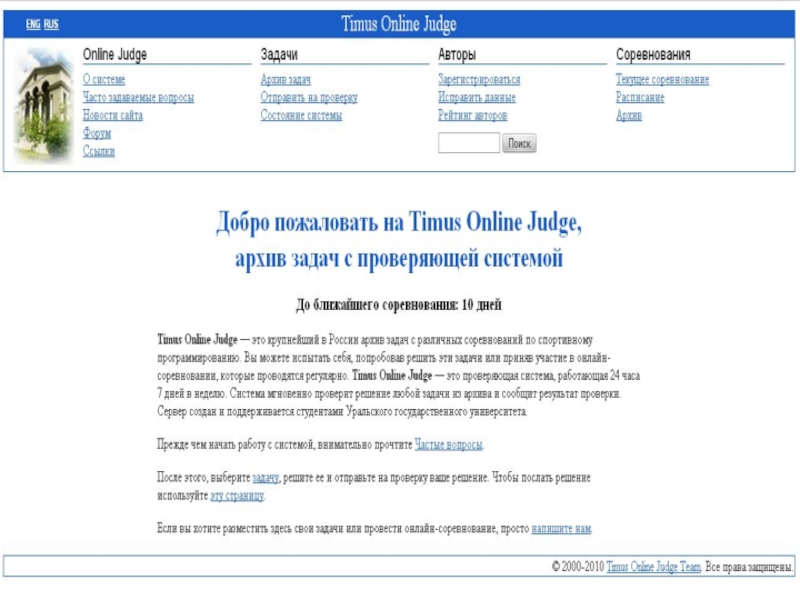Switch site language to ENG
800x600 pixels.
click(33, 24)
